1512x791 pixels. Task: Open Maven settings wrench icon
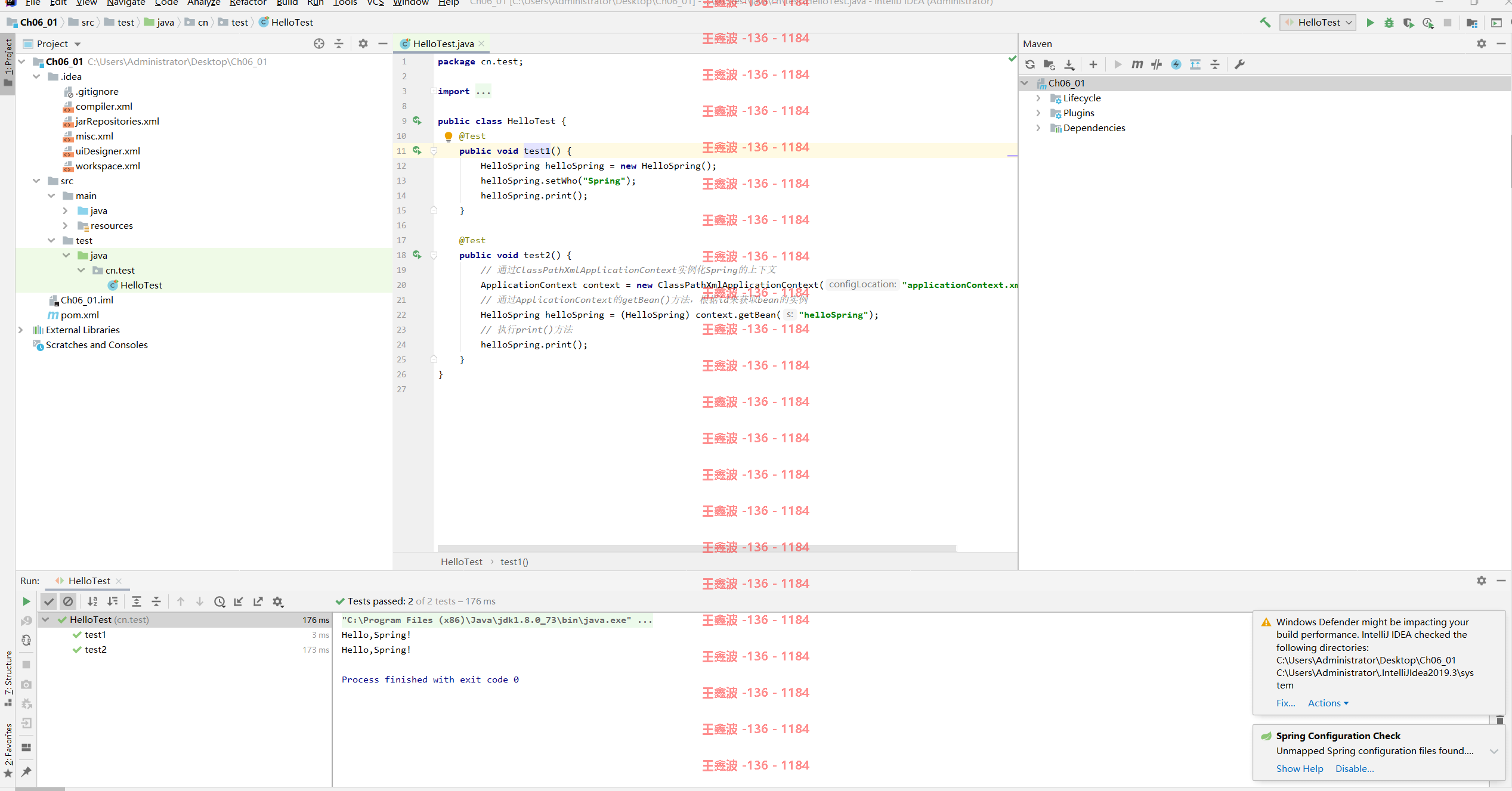pos(1239,64)
